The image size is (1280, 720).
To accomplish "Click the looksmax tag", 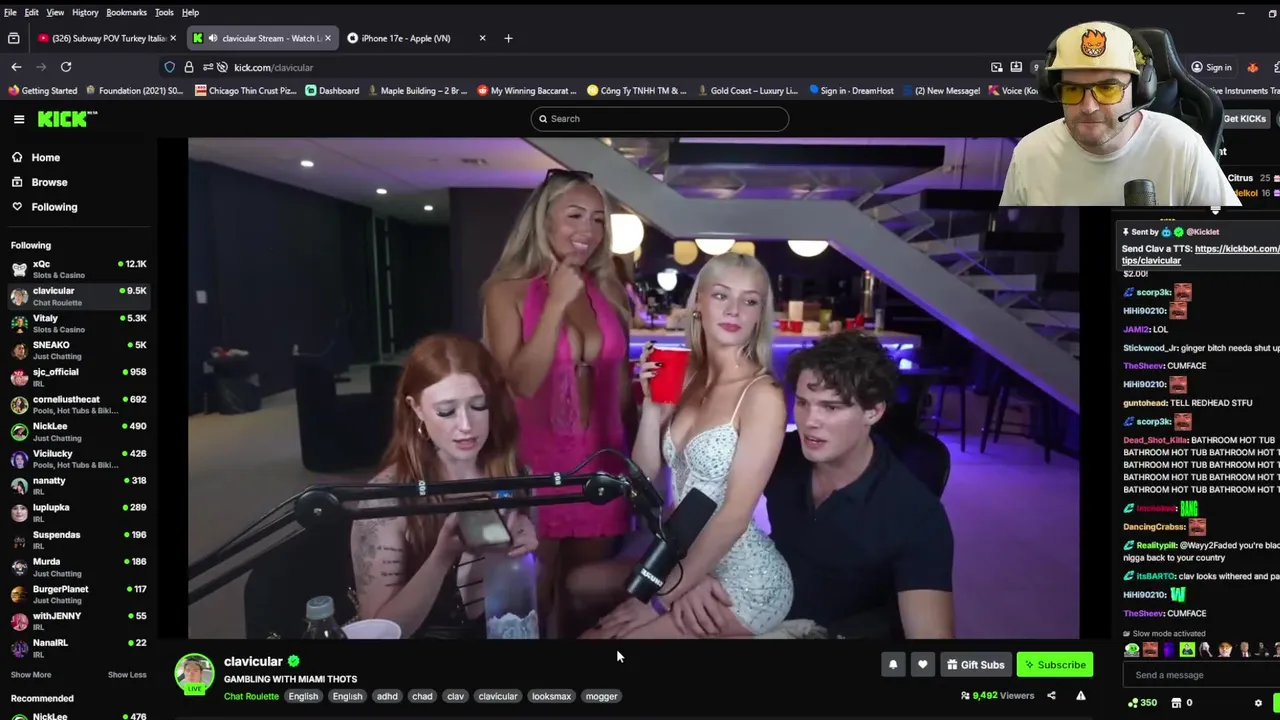I will tap(551, 696).
